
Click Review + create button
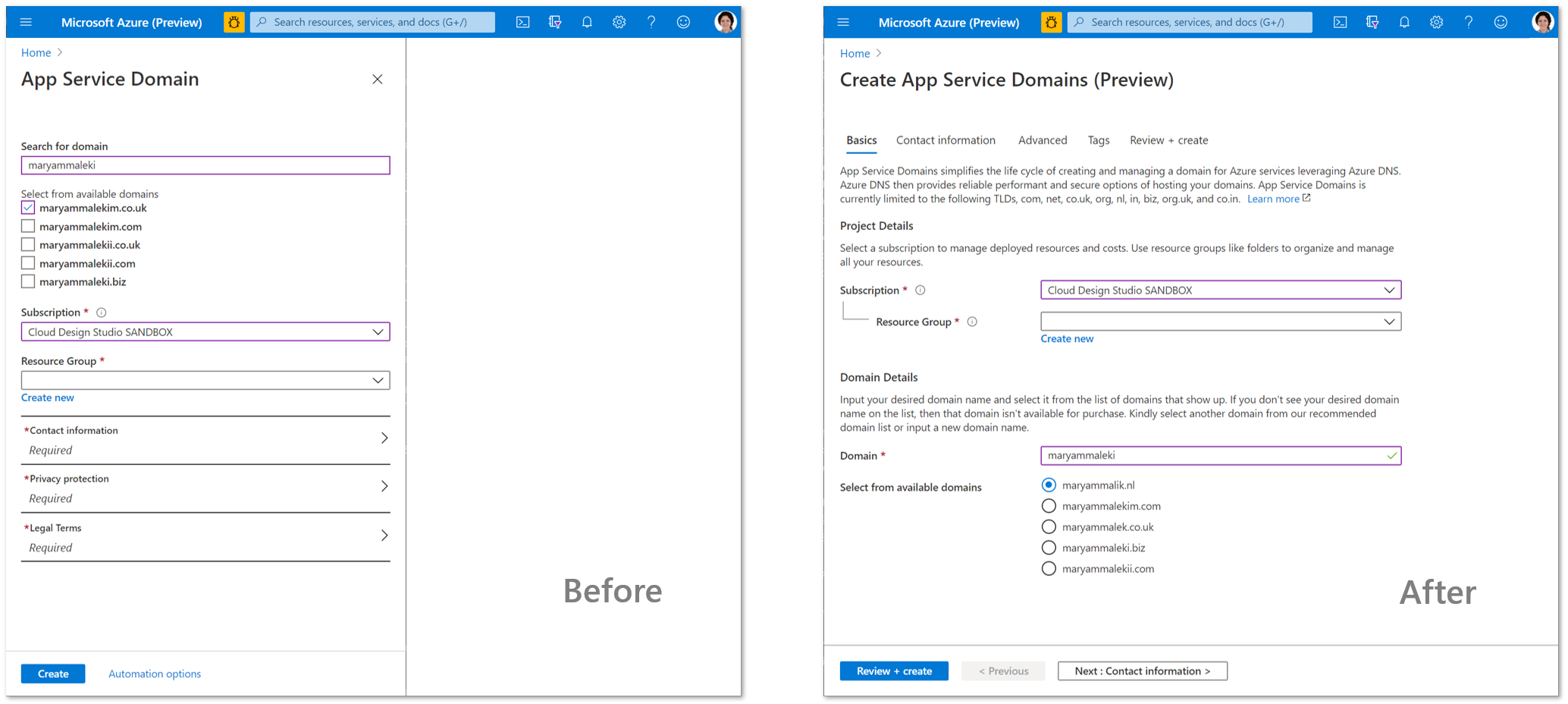tap(894, 671)
